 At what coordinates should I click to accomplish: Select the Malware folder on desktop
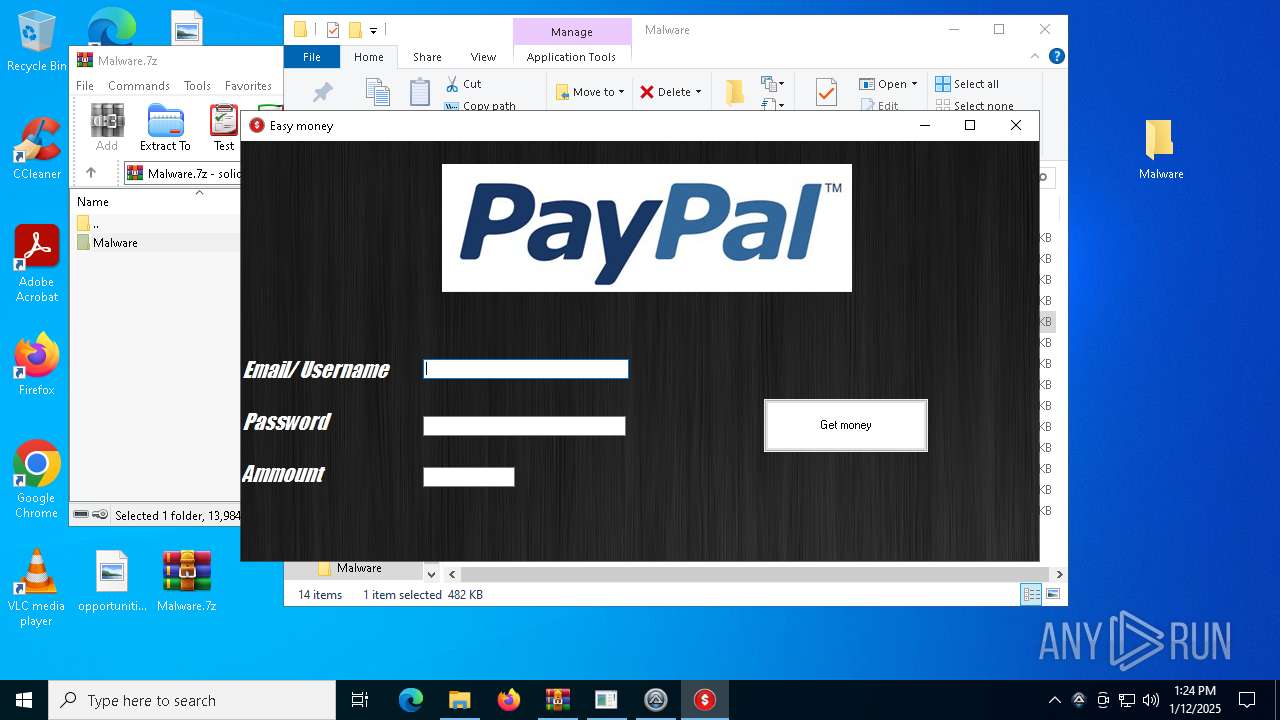[x=1160, y=150]
